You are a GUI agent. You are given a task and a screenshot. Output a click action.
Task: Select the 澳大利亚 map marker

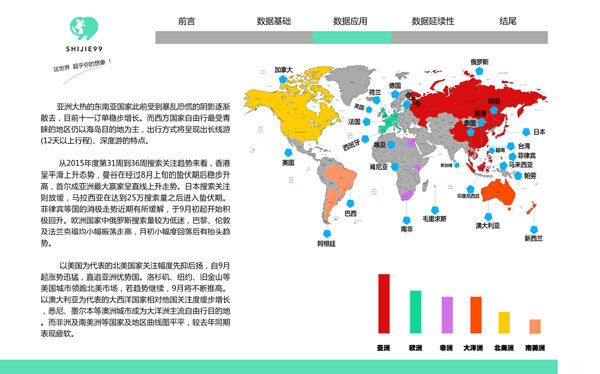488,217
